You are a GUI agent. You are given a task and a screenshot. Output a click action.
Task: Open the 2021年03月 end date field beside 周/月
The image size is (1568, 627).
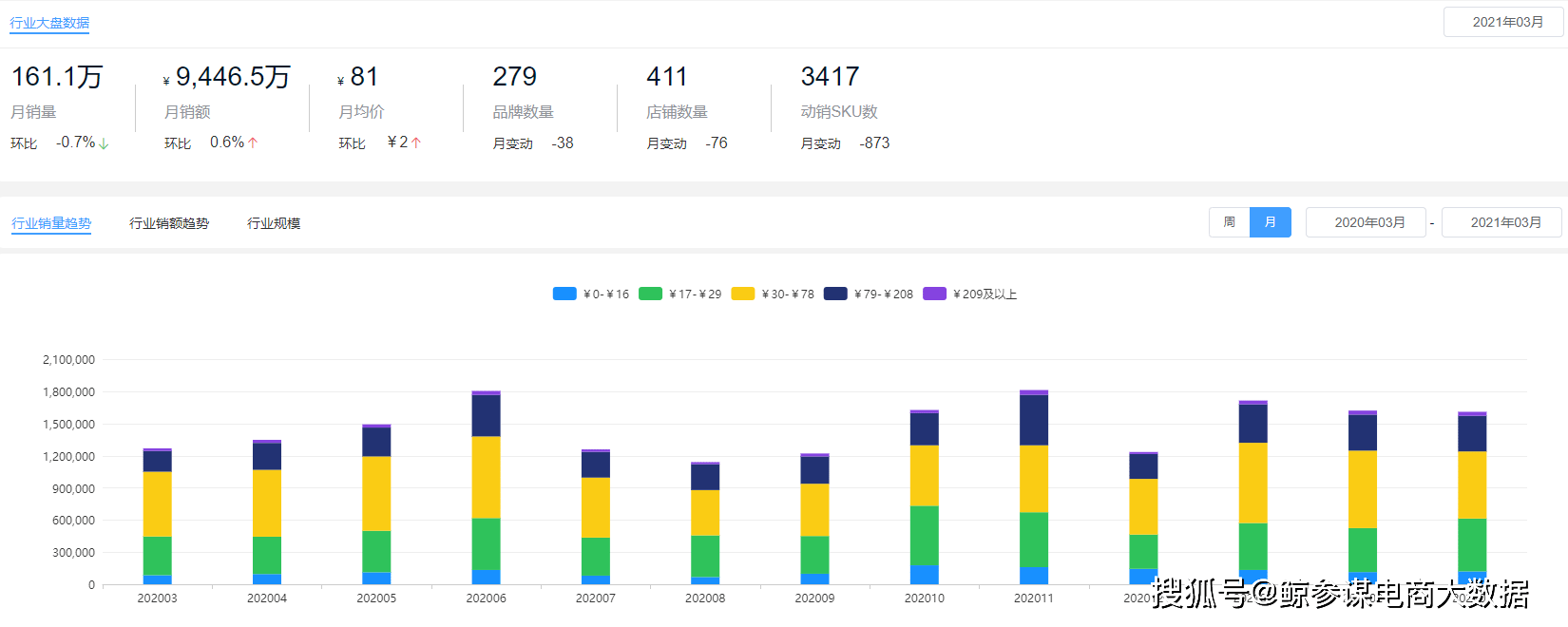pyautogui.click(x=1501, y=222)
